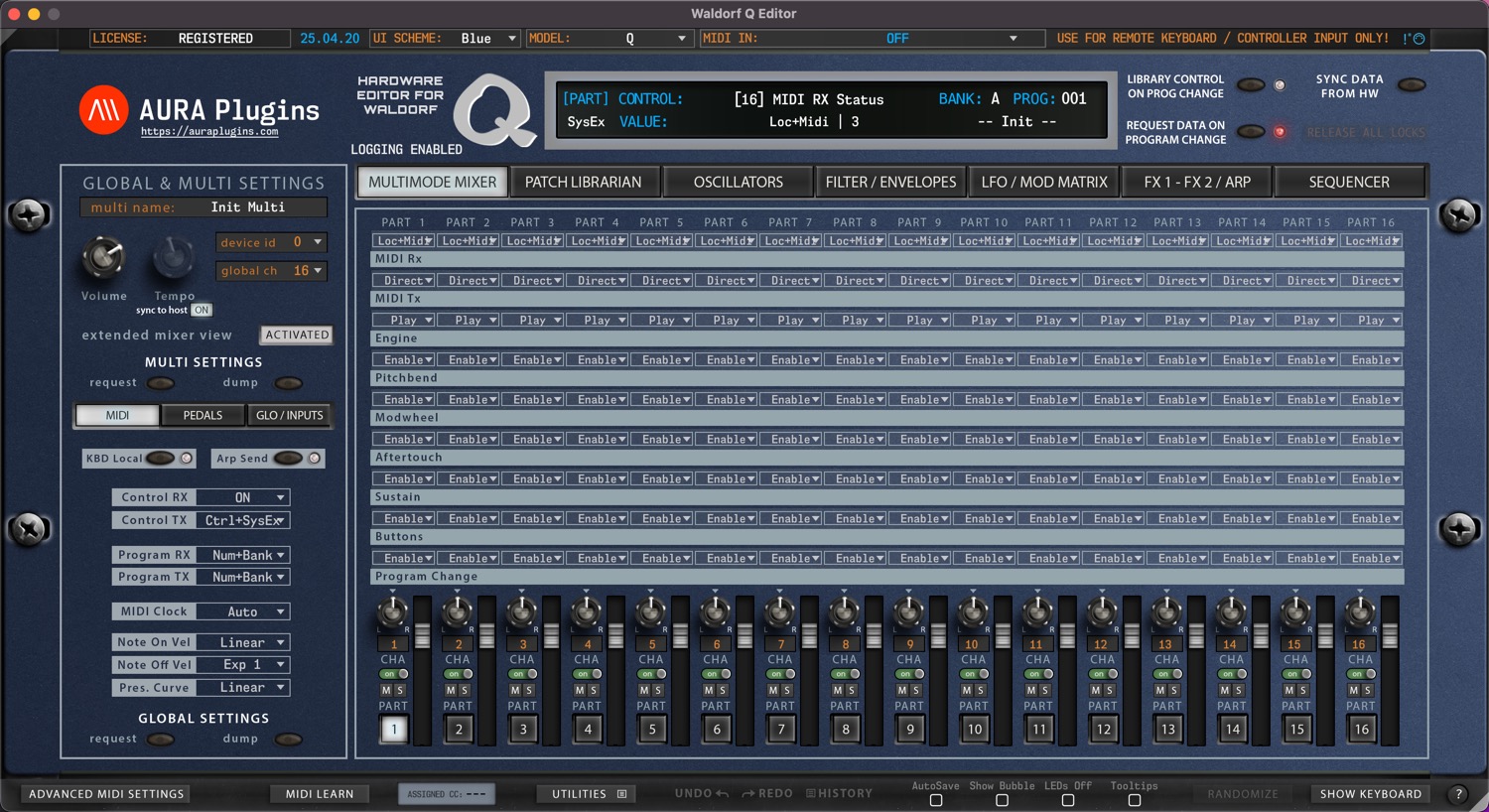The image size is (1489, 812).
Task: Open GLO / INPUTS settings tab
Action: click(x=290, y=416)
